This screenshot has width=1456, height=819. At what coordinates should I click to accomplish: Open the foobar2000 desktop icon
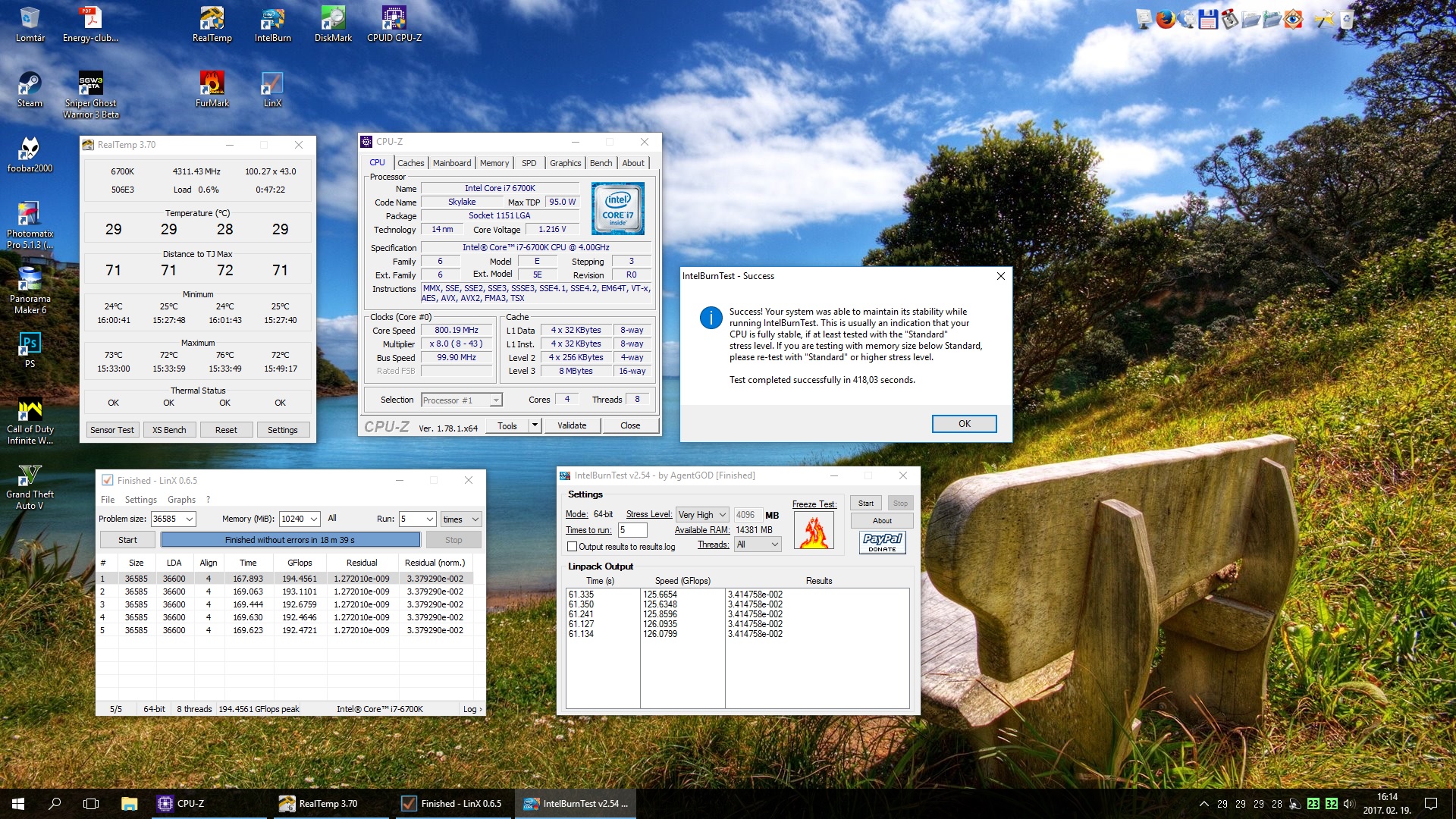pos(30,155)
